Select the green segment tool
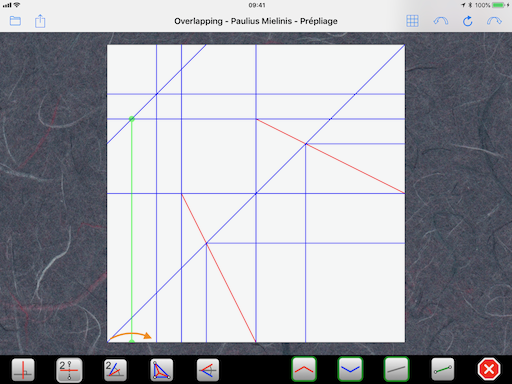 443,369
